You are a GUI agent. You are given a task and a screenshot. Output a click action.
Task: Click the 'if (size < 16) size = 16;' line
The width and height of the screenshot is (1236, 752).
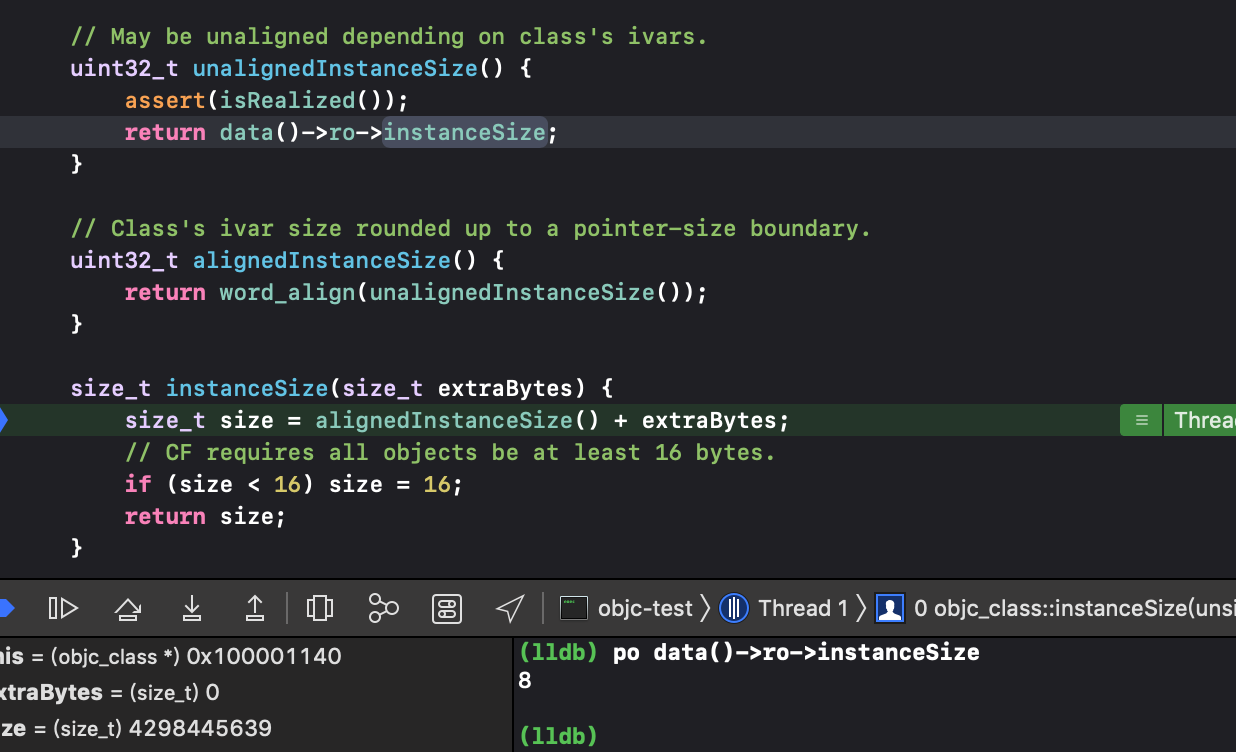(294, 484)
